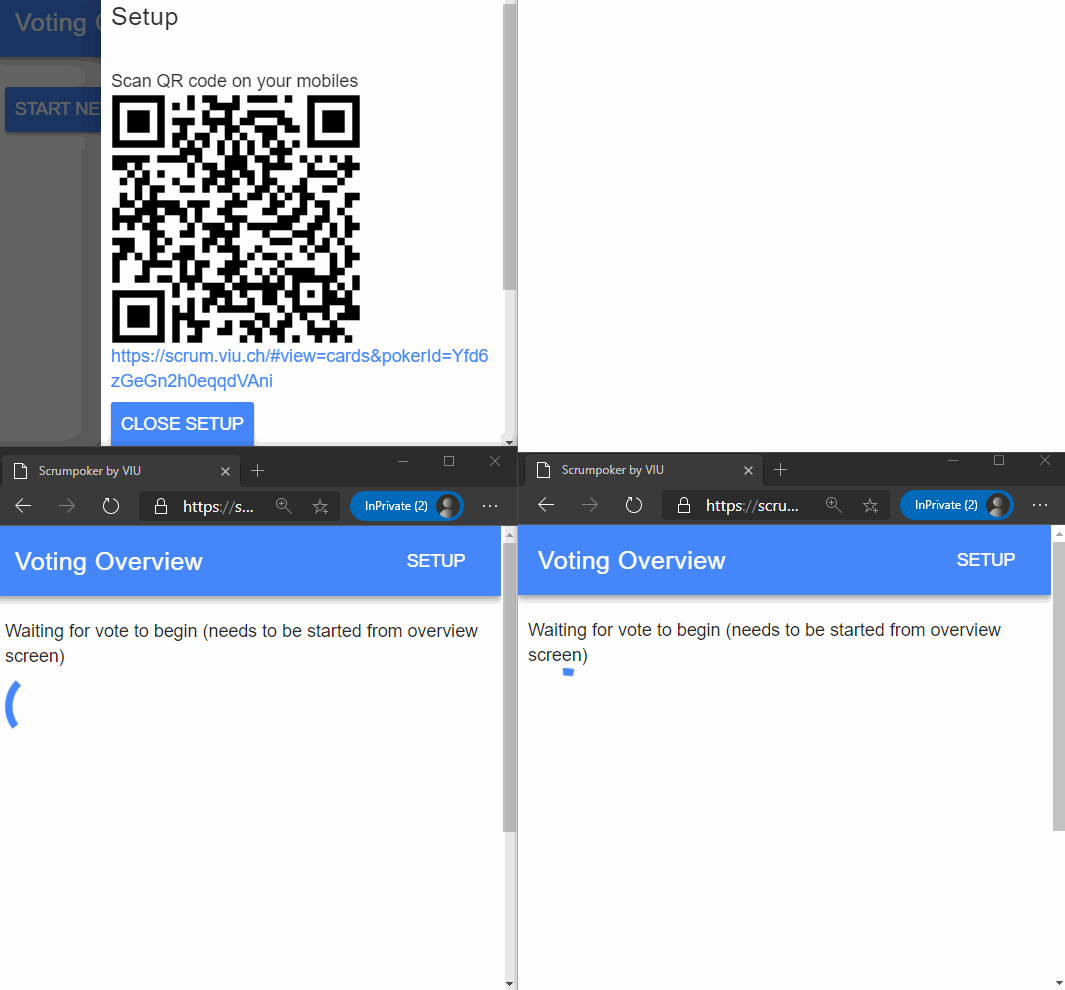Add left page to favorites star
1065x990 pixels.
[x=320, y=506]
